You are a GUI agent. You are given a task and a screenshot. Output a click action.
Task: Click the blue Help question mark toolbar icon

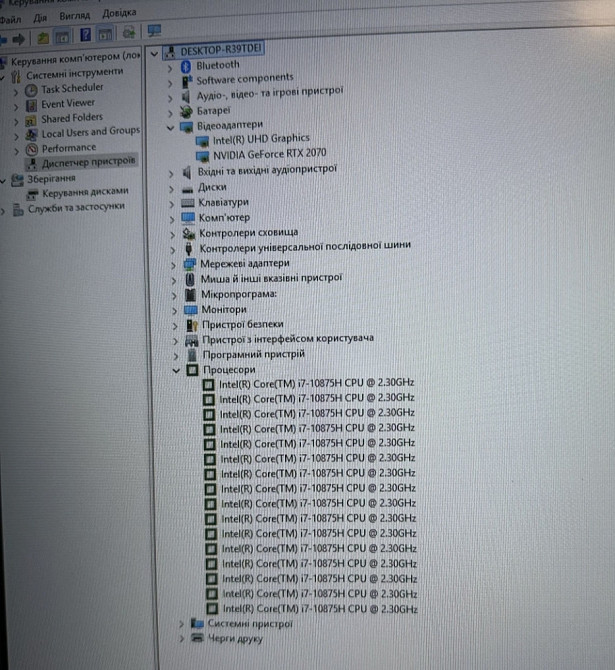point(85,37)
